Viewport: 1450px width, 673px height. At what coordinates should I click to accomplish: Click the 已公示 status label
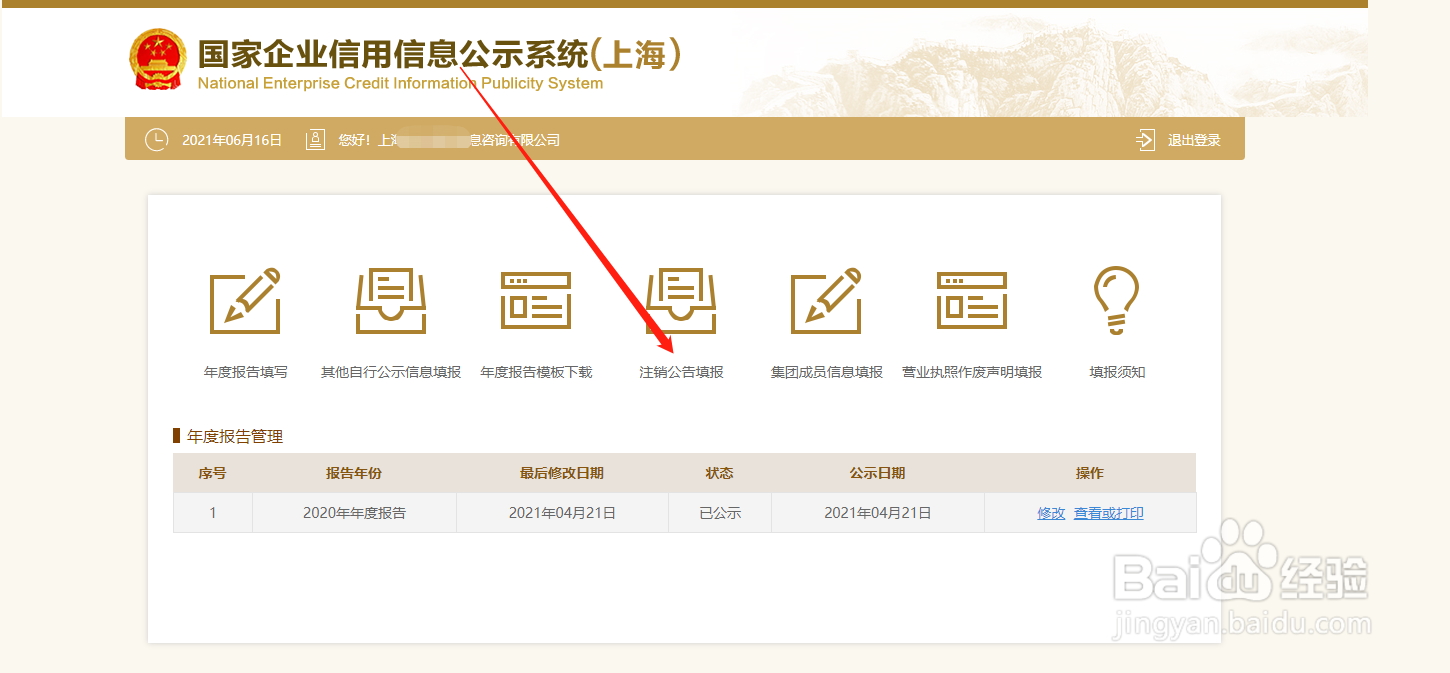pos(720,512)
